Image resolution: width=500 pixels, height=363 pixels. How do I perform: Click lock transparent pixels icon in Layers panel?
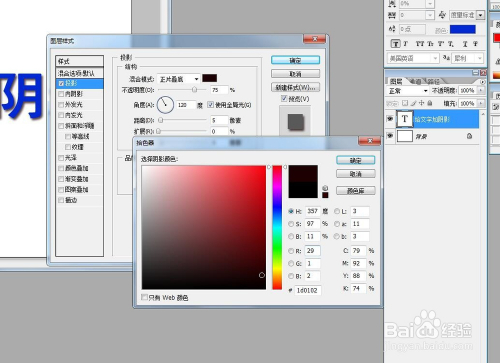tap(405, 103)
